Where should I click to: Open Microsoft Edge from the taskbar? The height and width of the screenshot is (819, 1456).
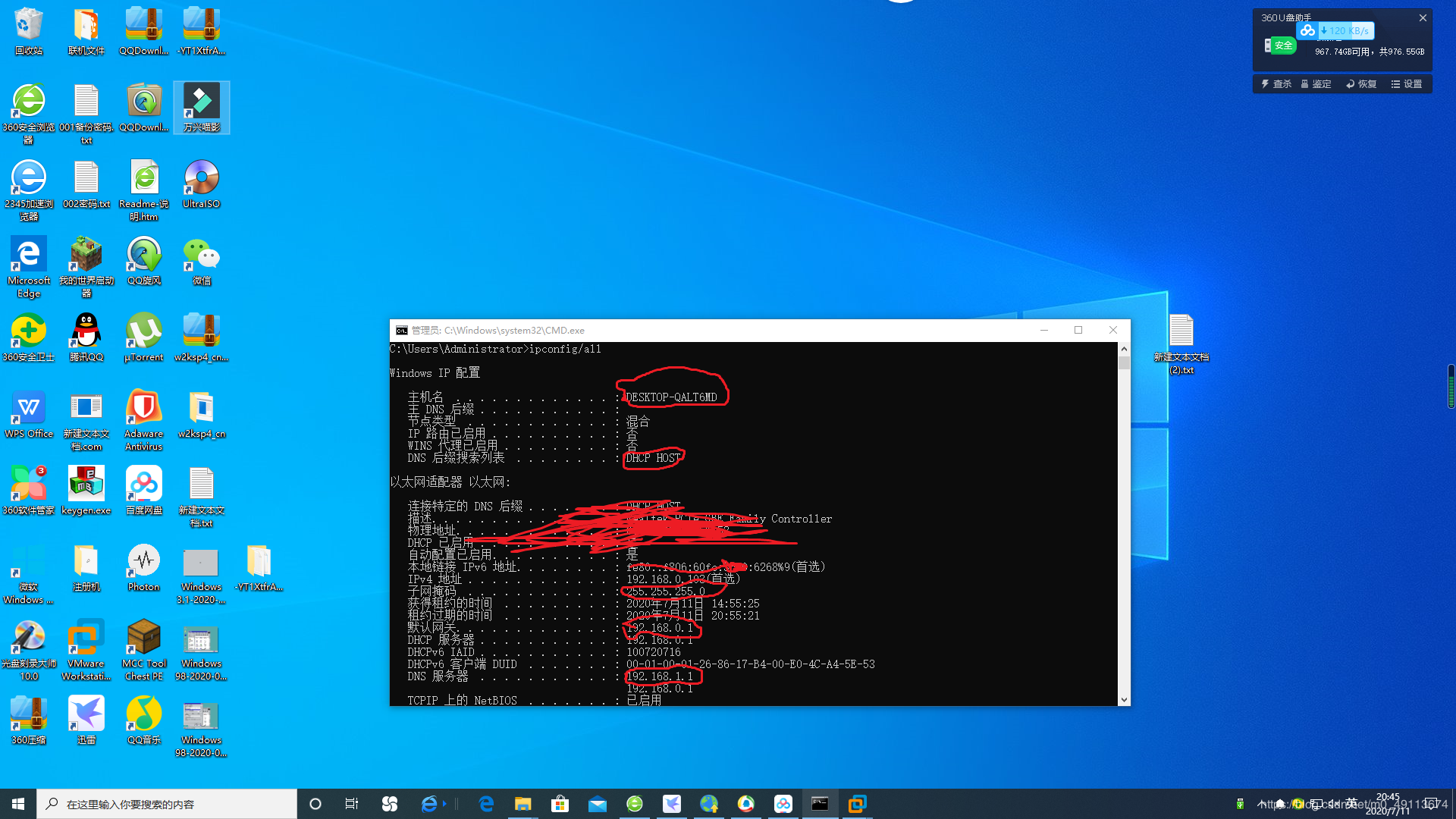point(486,804)
